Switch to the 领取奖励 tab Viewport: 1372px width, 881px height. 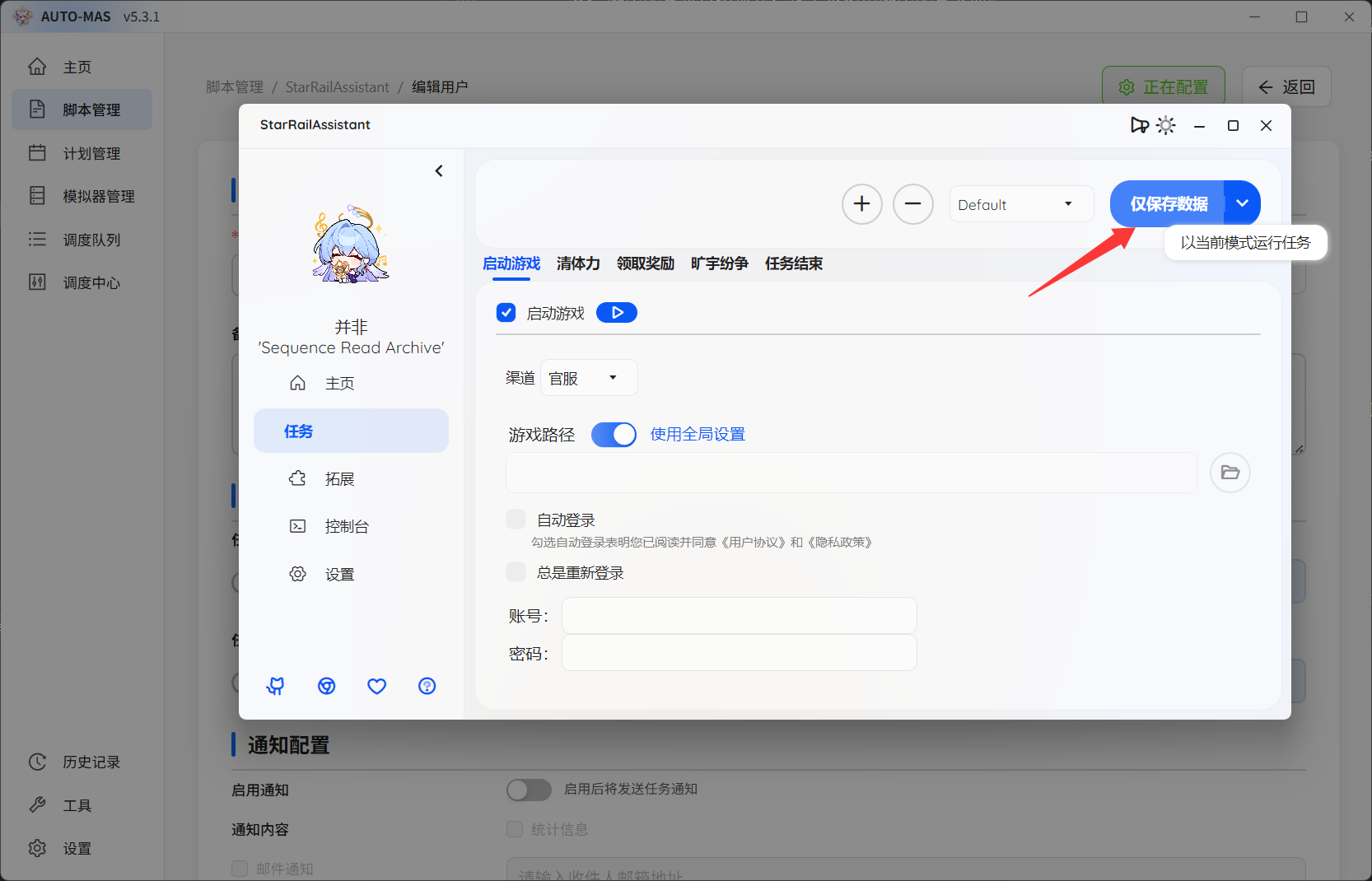pyautogui.click(x=646, y=263)
